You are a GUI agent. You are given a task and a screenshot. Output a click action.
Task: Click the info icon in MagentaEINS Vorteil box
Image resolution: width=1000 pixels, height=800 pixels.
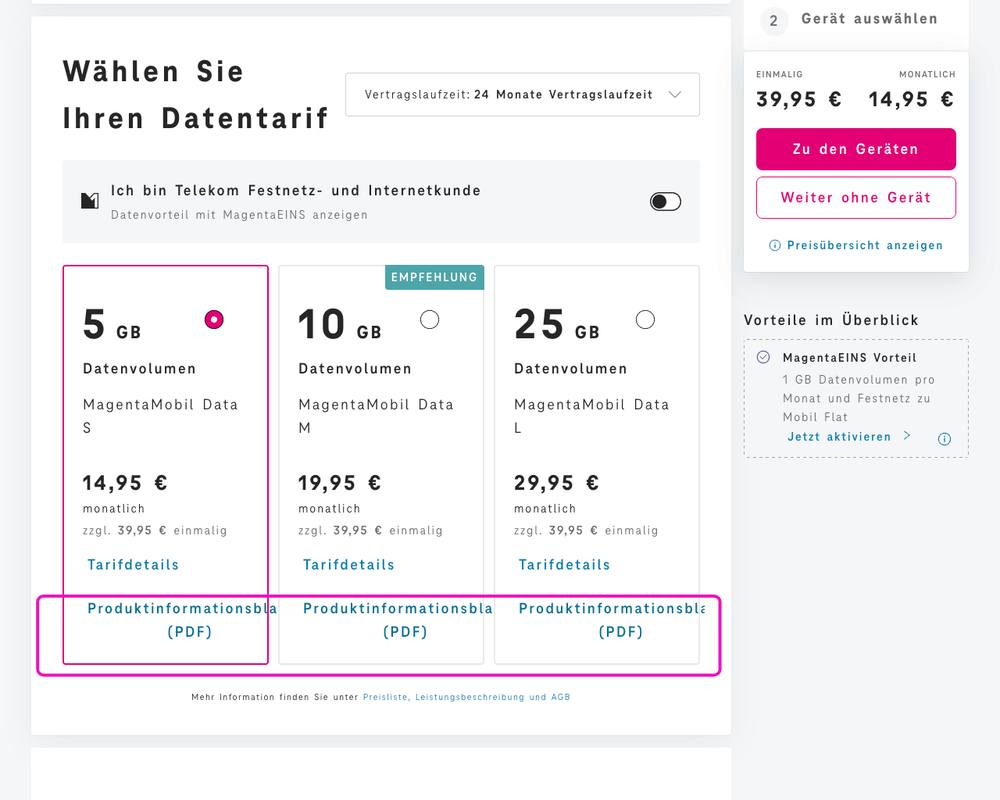(944, 438)
